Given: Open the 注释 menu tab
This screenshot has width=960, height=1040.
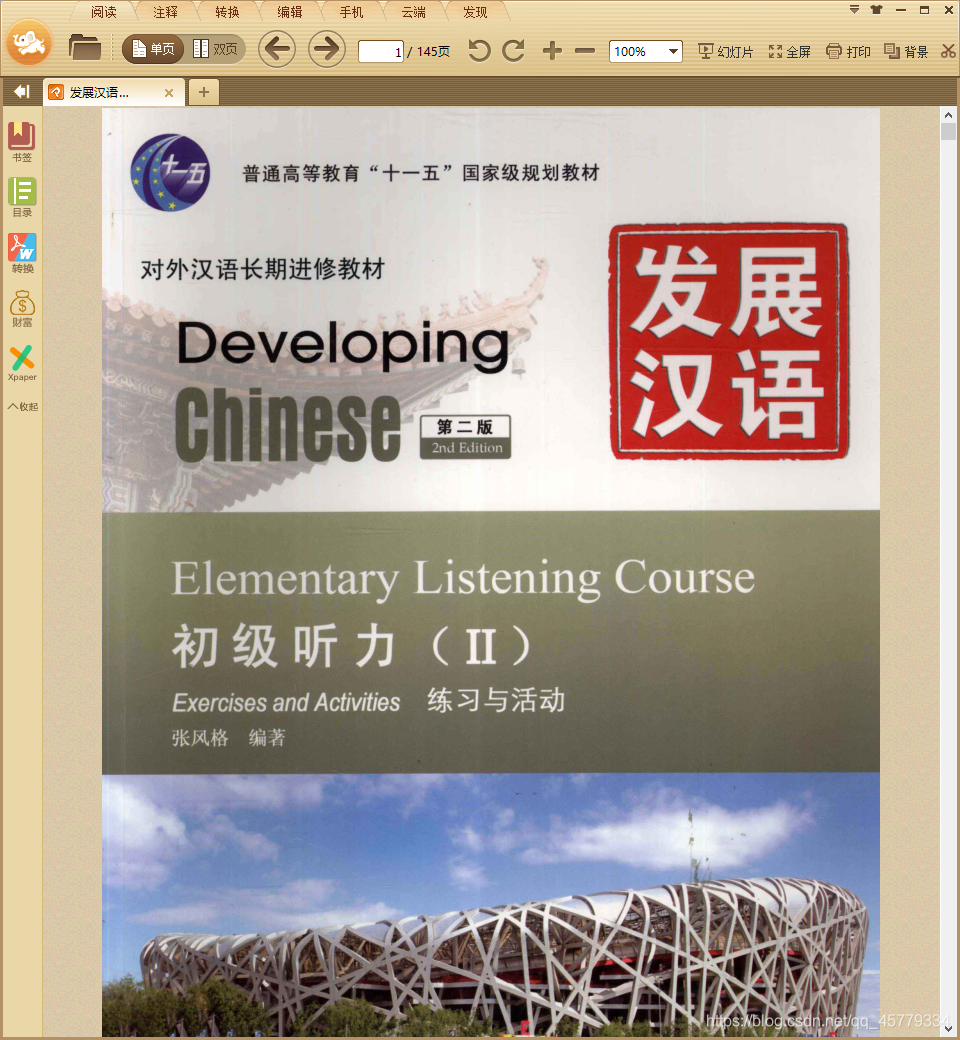Looking at the screenshot, I should point(165,12).
